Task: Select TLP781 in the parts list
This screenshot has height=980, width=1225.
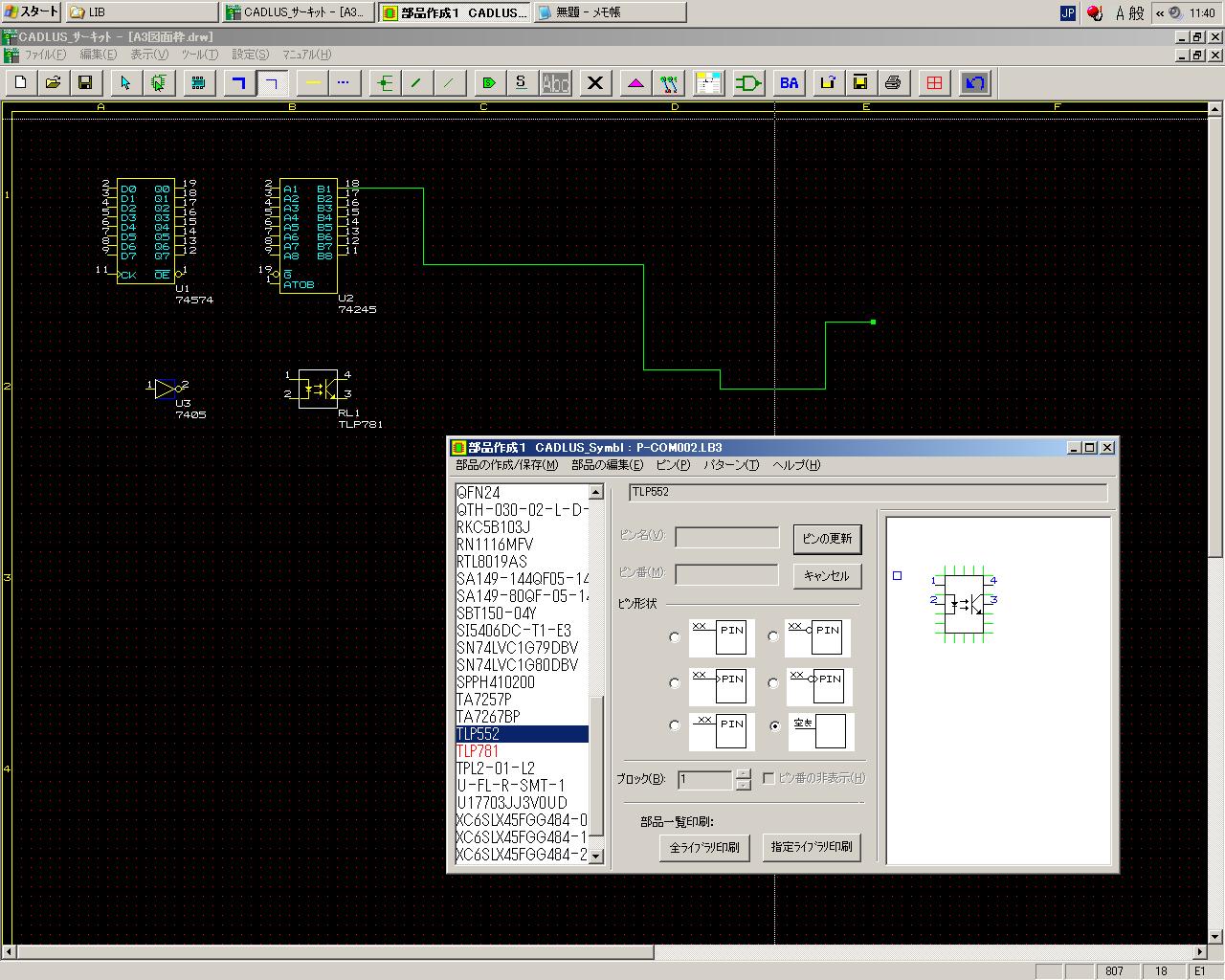Action: (x=478, y=751)
